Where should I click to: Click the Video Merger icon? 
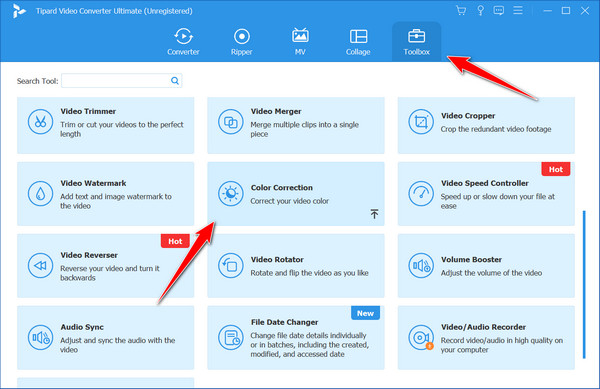pos(231,122)
